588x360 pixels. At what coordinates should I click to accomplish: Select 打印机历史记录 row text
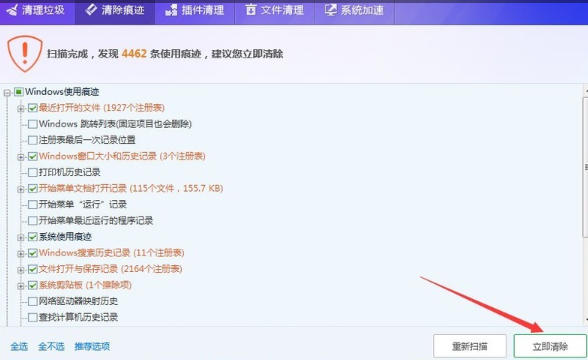click(x=69, y=172)
